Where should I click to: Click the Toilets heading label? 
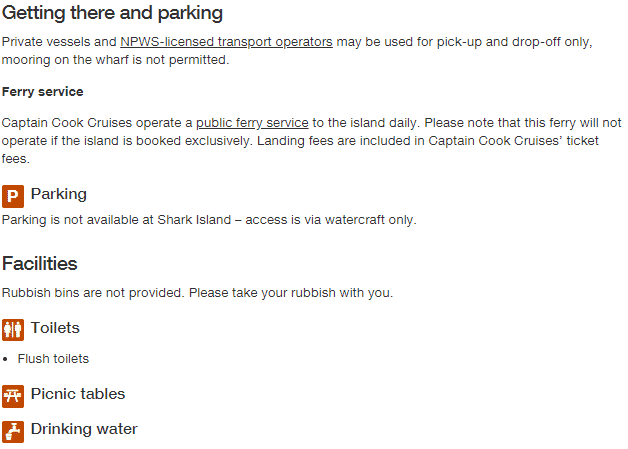pos(55,328)
